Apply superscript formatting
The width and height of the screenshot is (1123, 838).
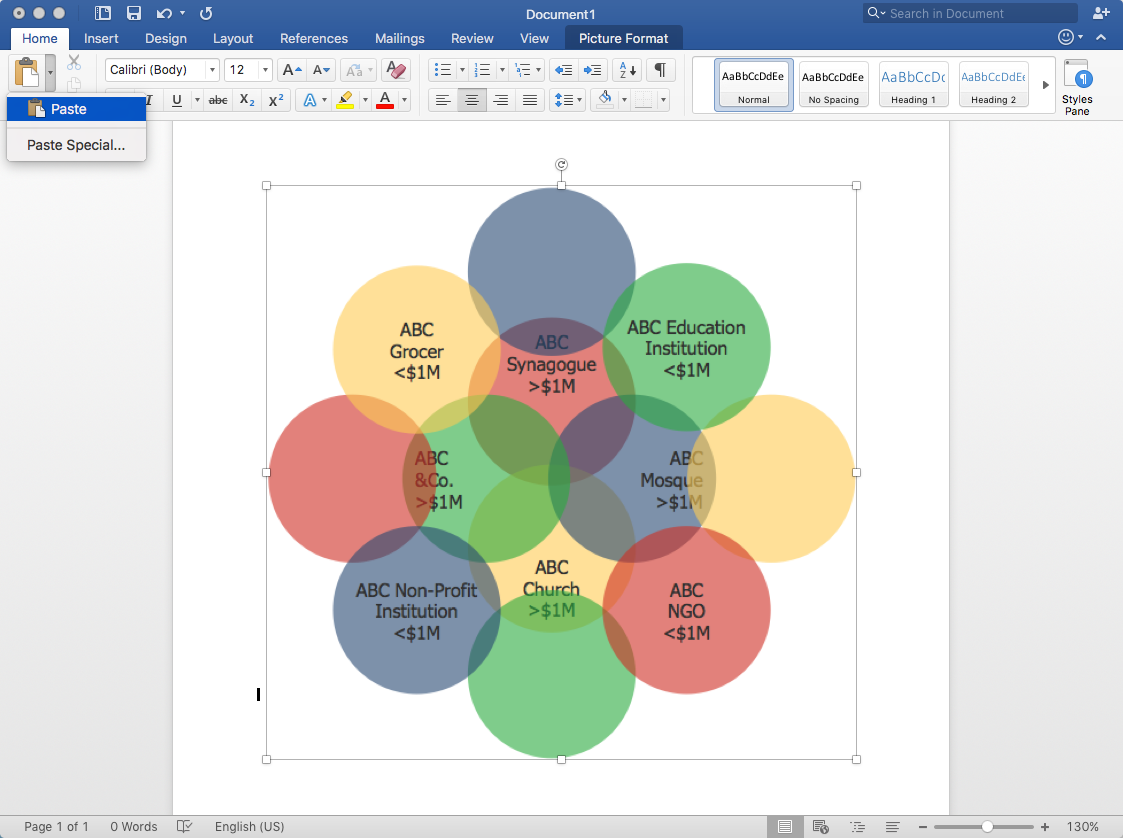pyautogui.click(x=277, y=99)
